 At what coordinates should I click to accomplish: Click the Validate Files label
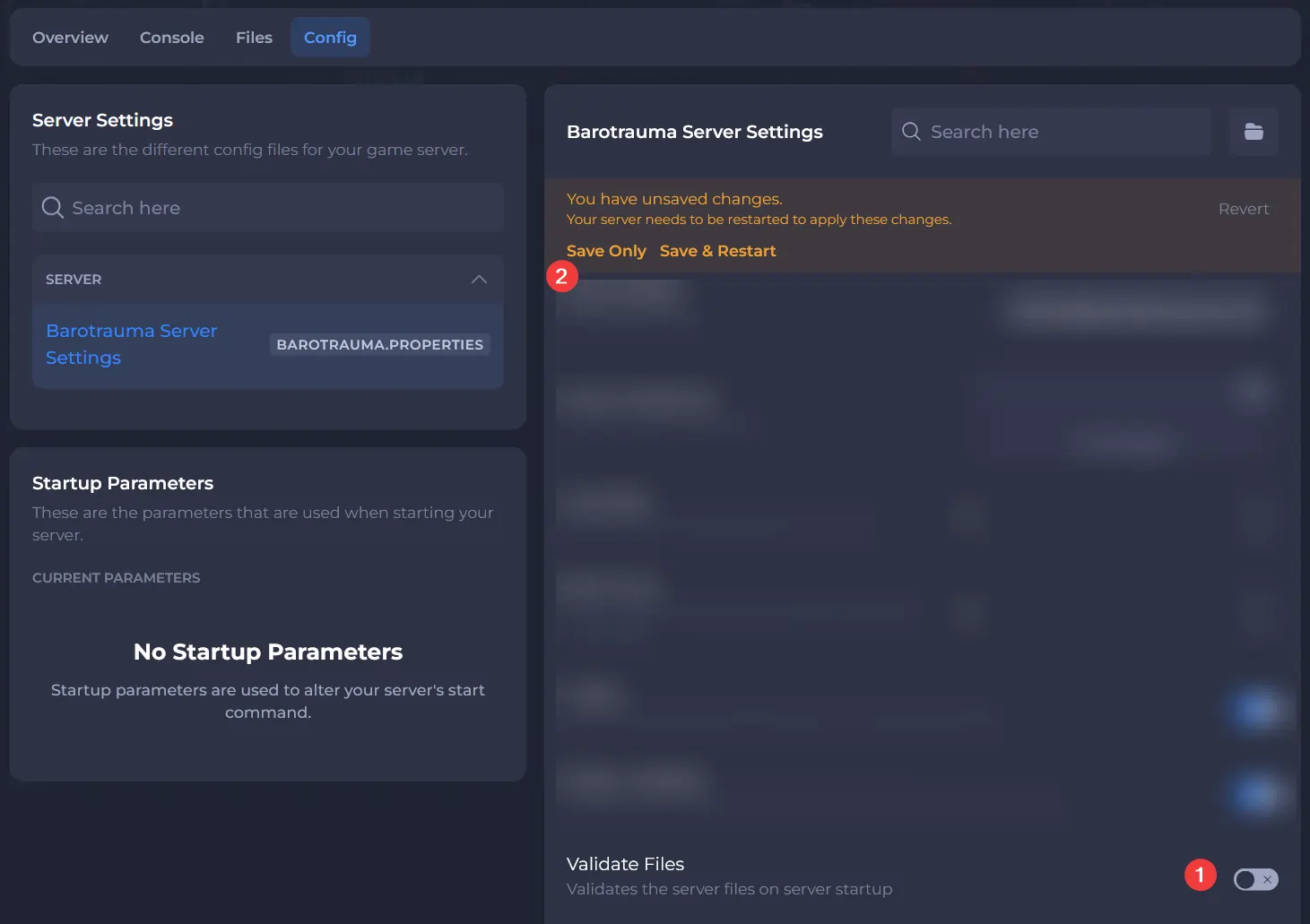(625, 864)
